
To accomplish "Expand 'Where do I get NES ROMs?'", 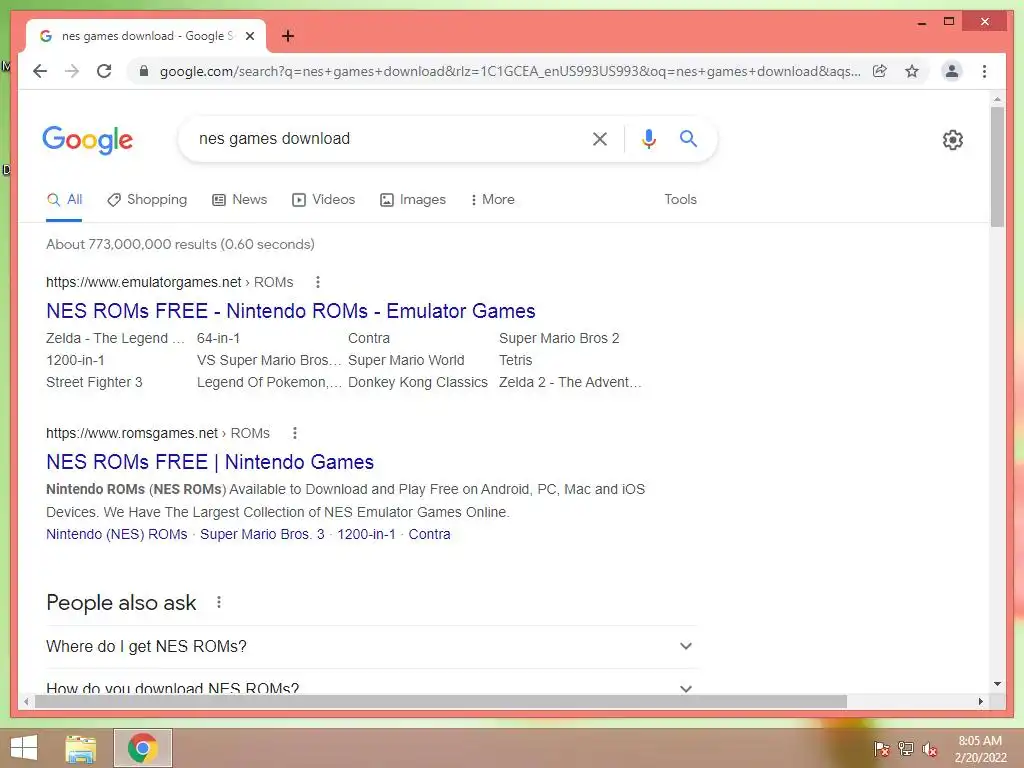I will click(371, 647).
